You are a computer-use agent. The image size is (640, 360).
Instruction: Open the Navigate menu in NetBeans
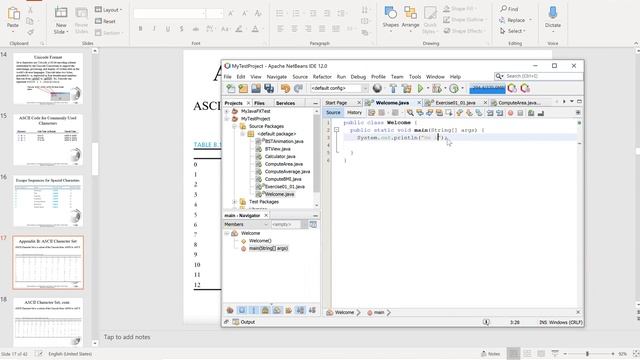pos(277,77)
